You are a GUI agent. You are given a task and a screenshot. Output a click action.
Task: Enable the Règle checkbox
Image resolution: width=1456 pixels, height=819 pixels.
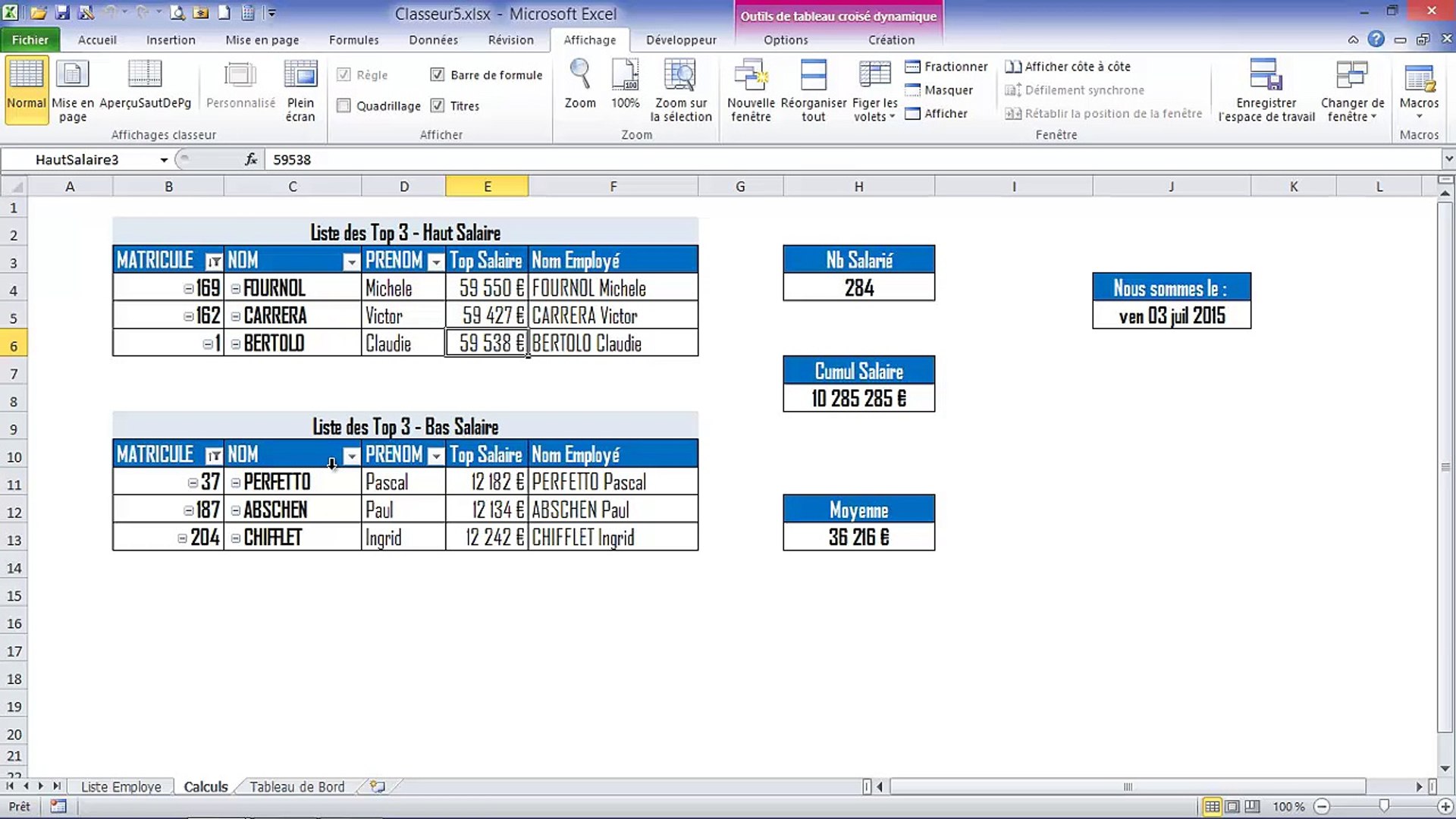344,74
